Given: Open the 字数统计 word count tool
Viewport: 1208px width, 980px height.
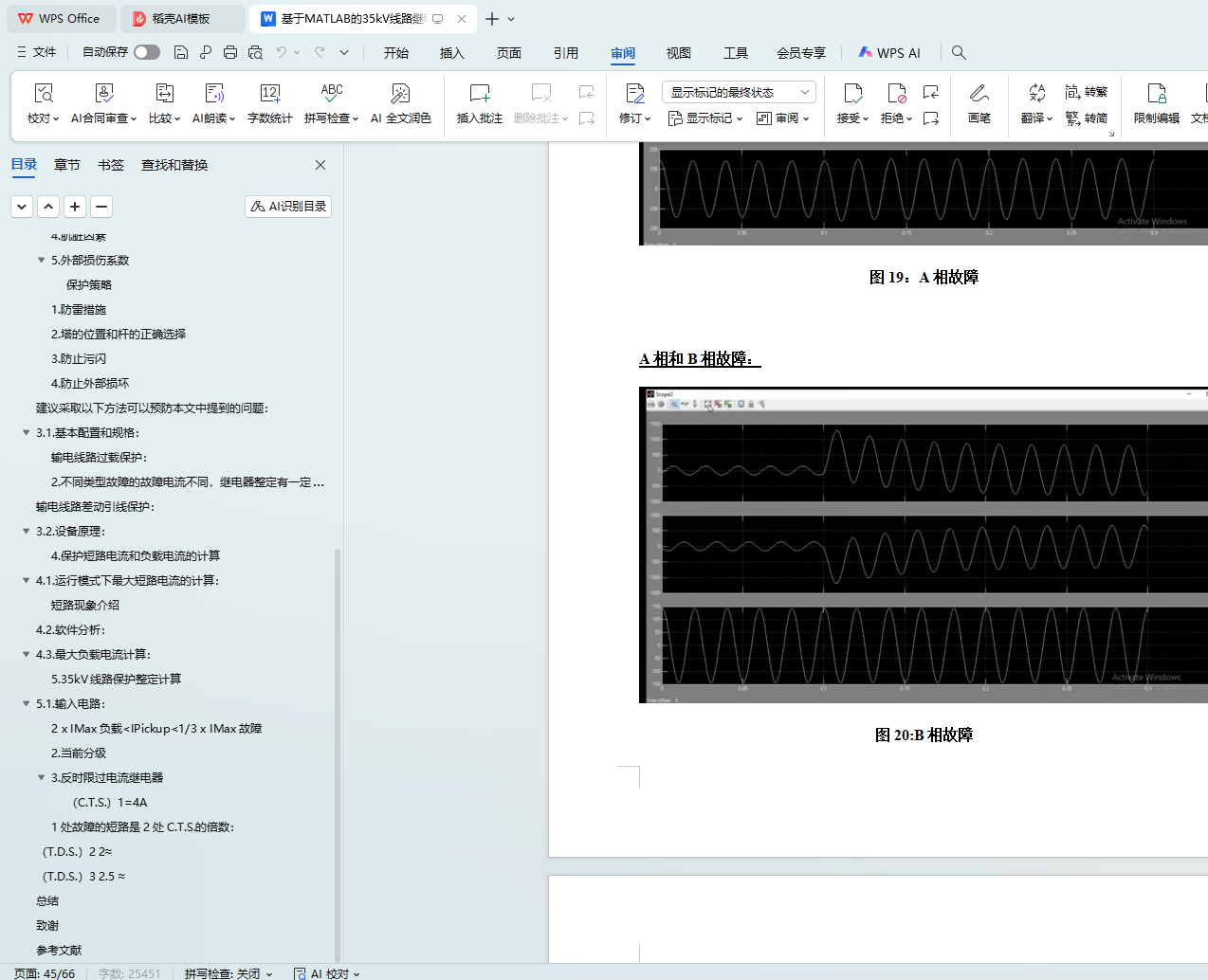Looking at the screenshot, I should pyautogui.click(x=269, y=94).
